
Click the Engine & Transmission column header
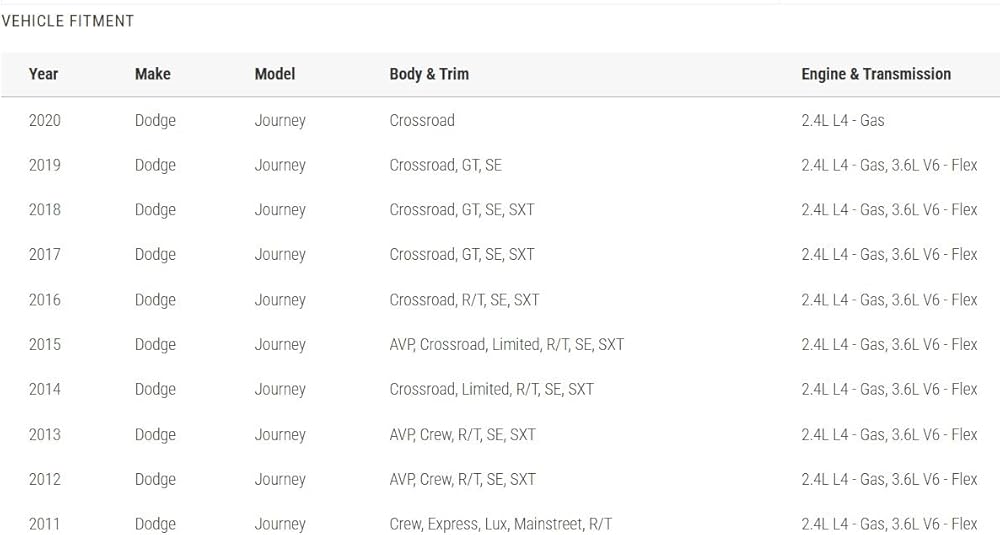click(876, 74)
